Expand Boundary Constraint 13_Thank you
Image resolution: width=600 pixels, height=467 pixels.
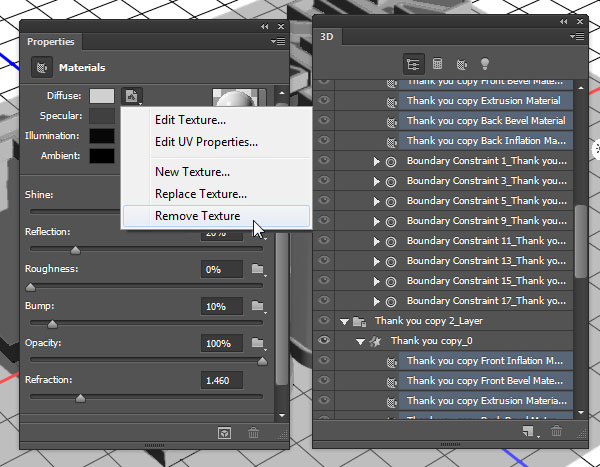tap(377, 261)
